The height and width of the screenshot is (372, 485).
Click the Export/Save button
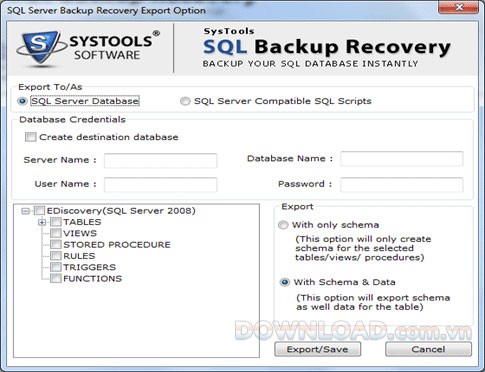[318, 349]
